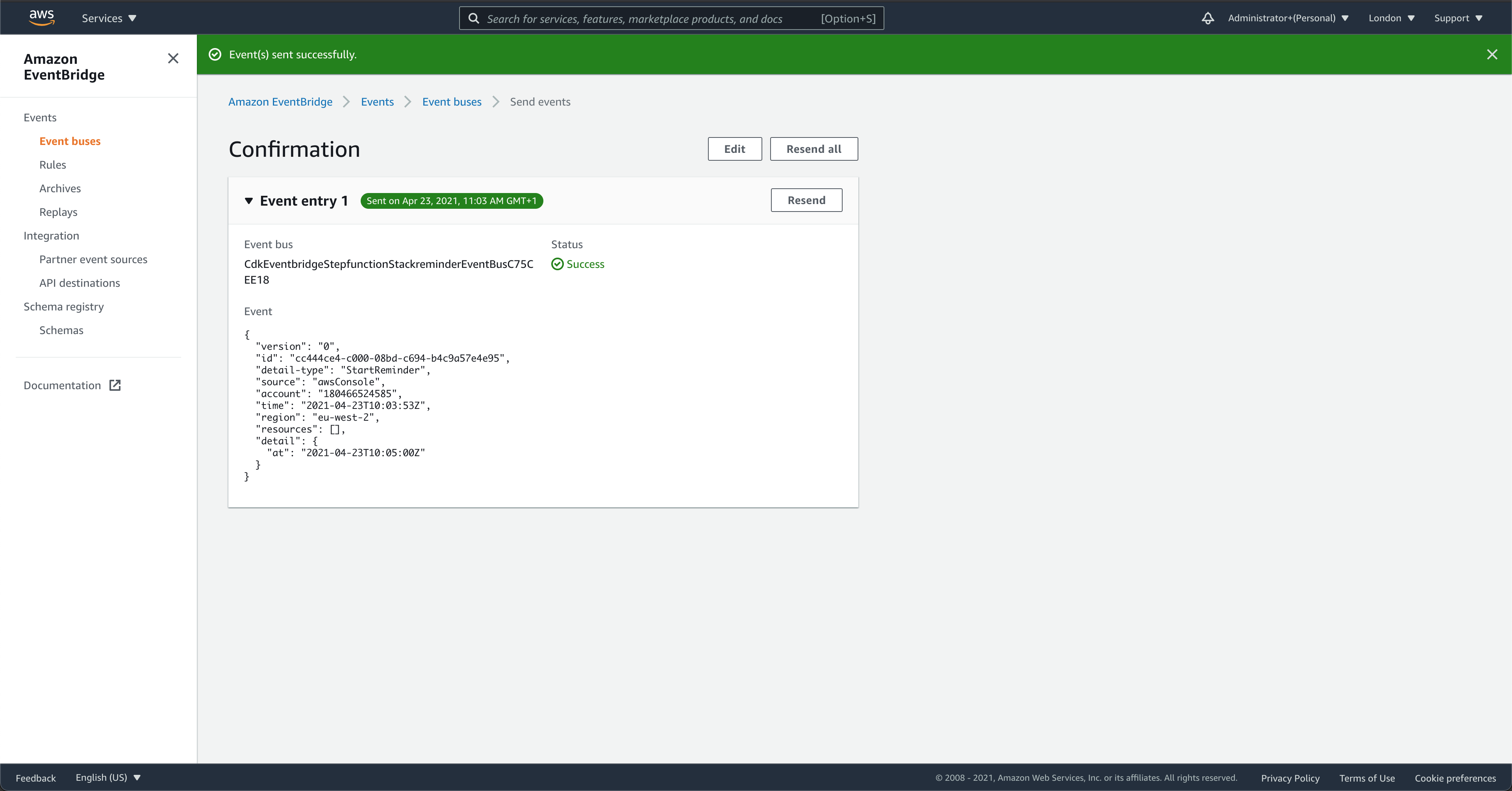1512x791 pixels.
Task: Open Events breadcrumb link
Action: pos(377,102)
